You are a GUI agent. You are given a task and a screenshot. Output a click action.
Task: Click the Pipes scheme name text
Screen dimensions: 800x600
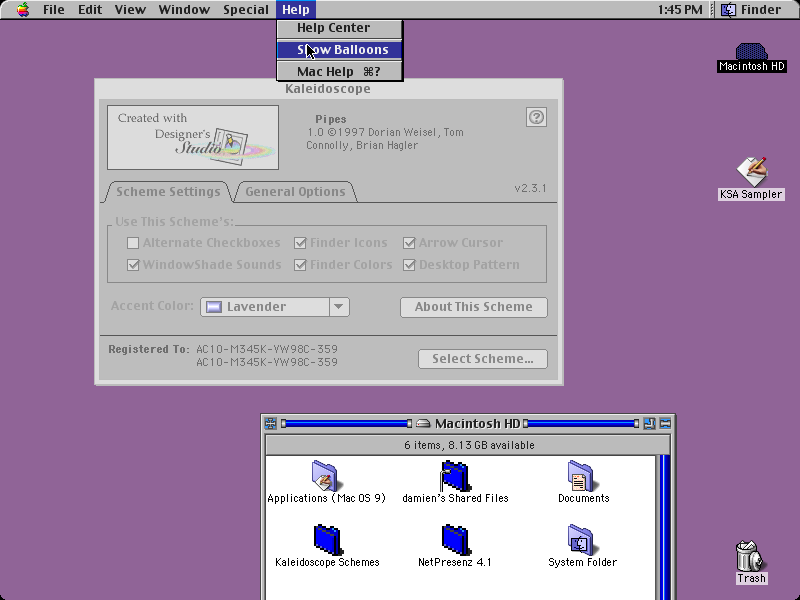click(331, 119)
